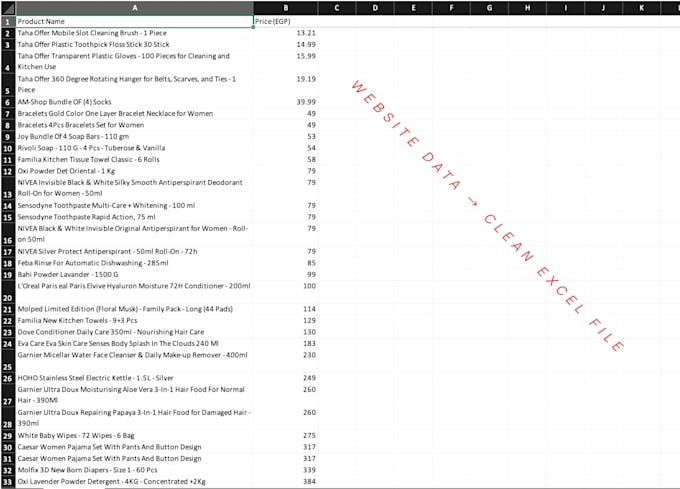Viewport: 680px width, 489px height.
Task: Select 'Garnier Micellar Water Face Cleanser' cell
Action: click(134, 361)
